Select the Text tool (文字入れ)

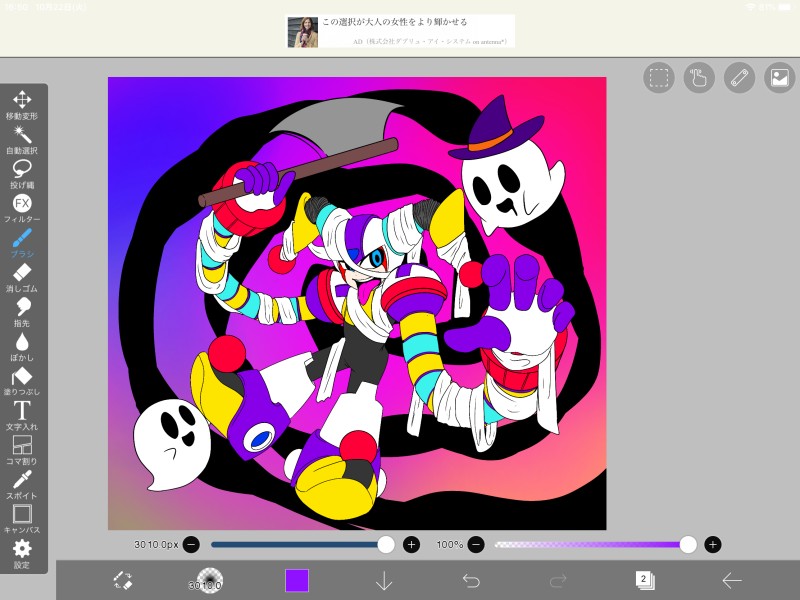click(22, 415)
